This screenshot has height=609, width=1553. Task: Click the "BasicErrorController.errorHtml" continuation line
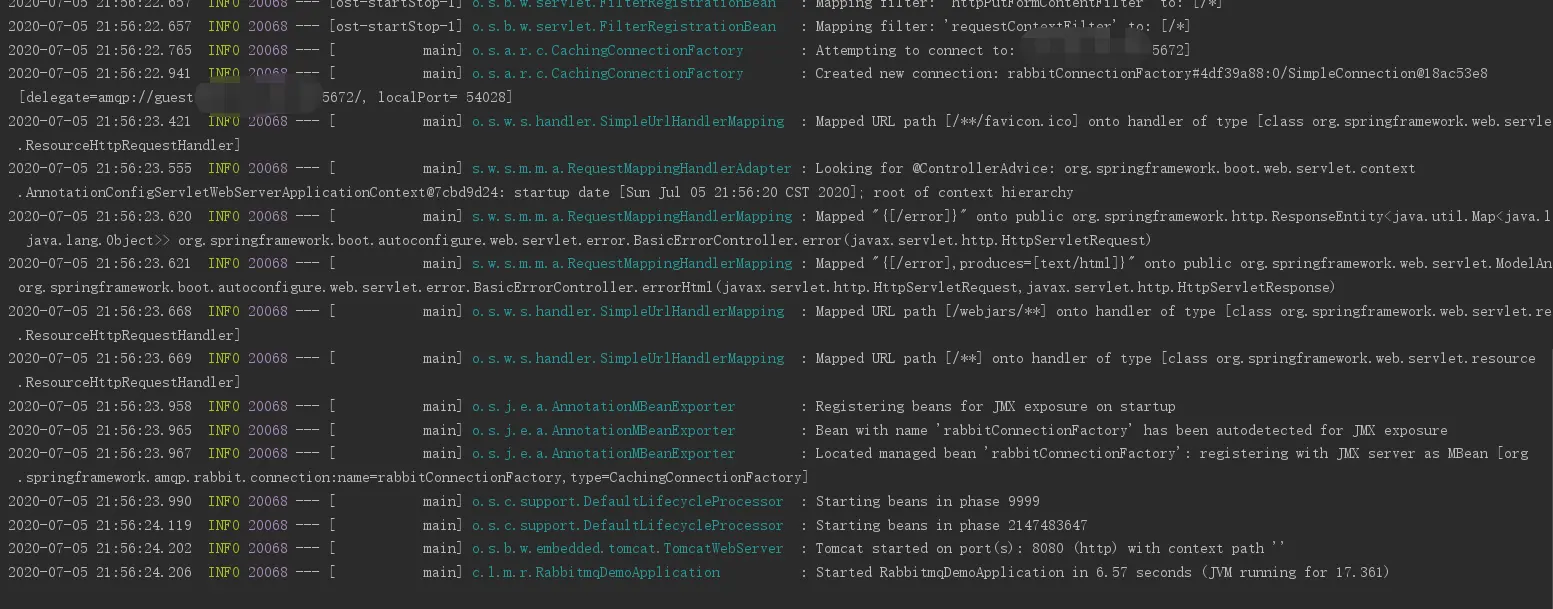676,287
